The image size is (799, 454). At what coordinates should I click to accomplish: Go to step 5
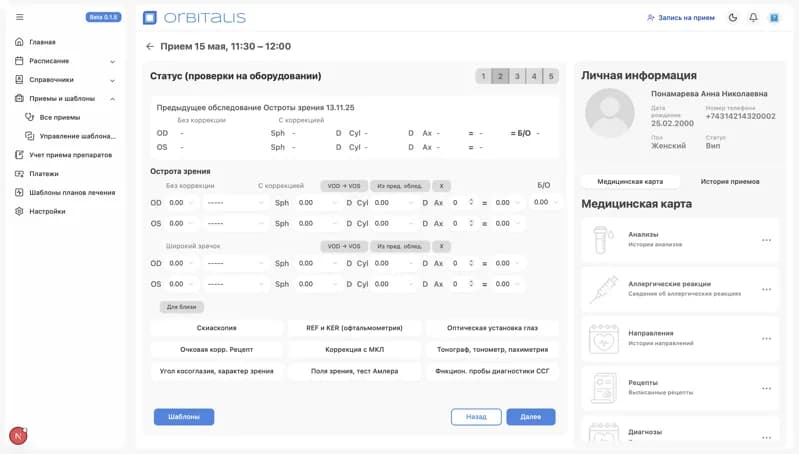point(551,76)
